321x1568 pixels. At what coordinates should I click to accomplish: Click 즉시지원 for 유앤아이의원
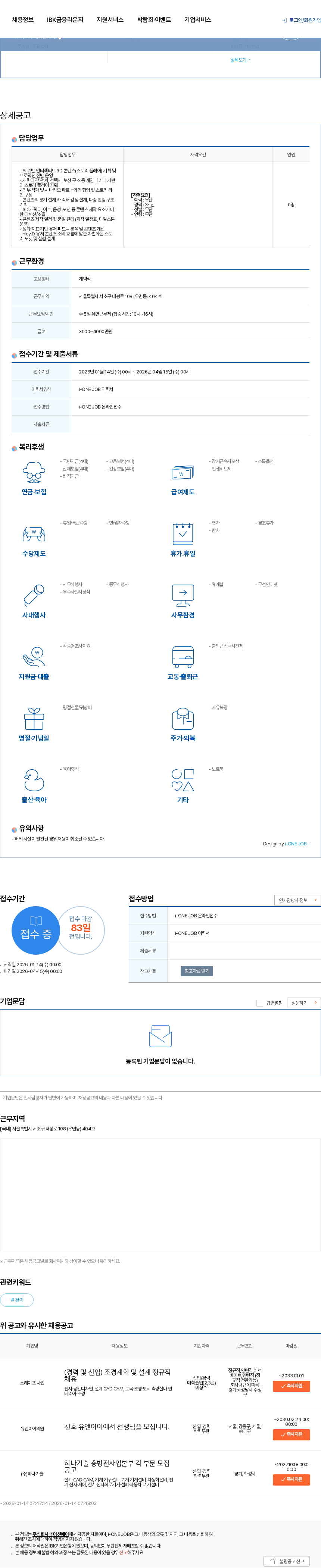291,1434
